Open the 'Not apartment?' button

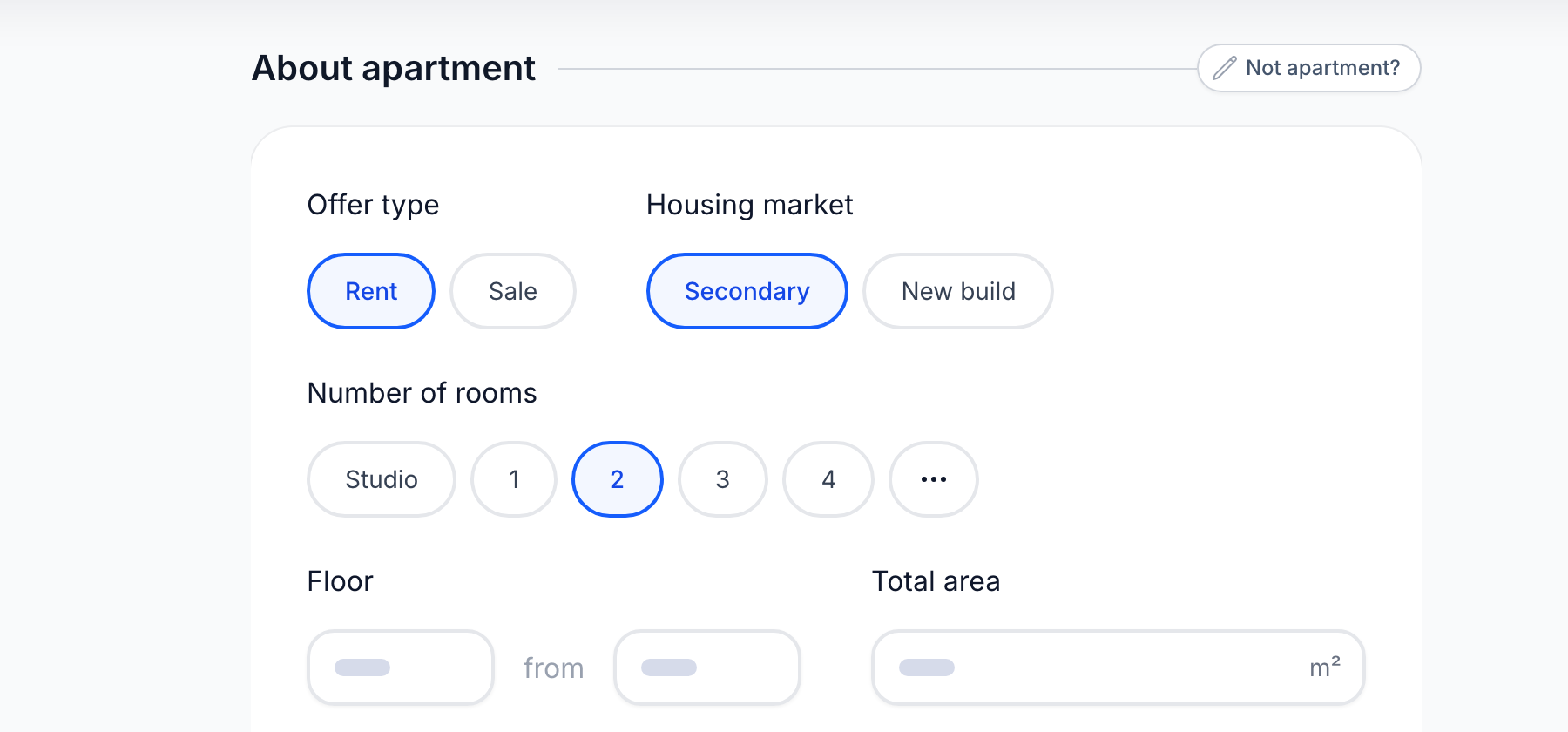click(x=1309, y=68)
